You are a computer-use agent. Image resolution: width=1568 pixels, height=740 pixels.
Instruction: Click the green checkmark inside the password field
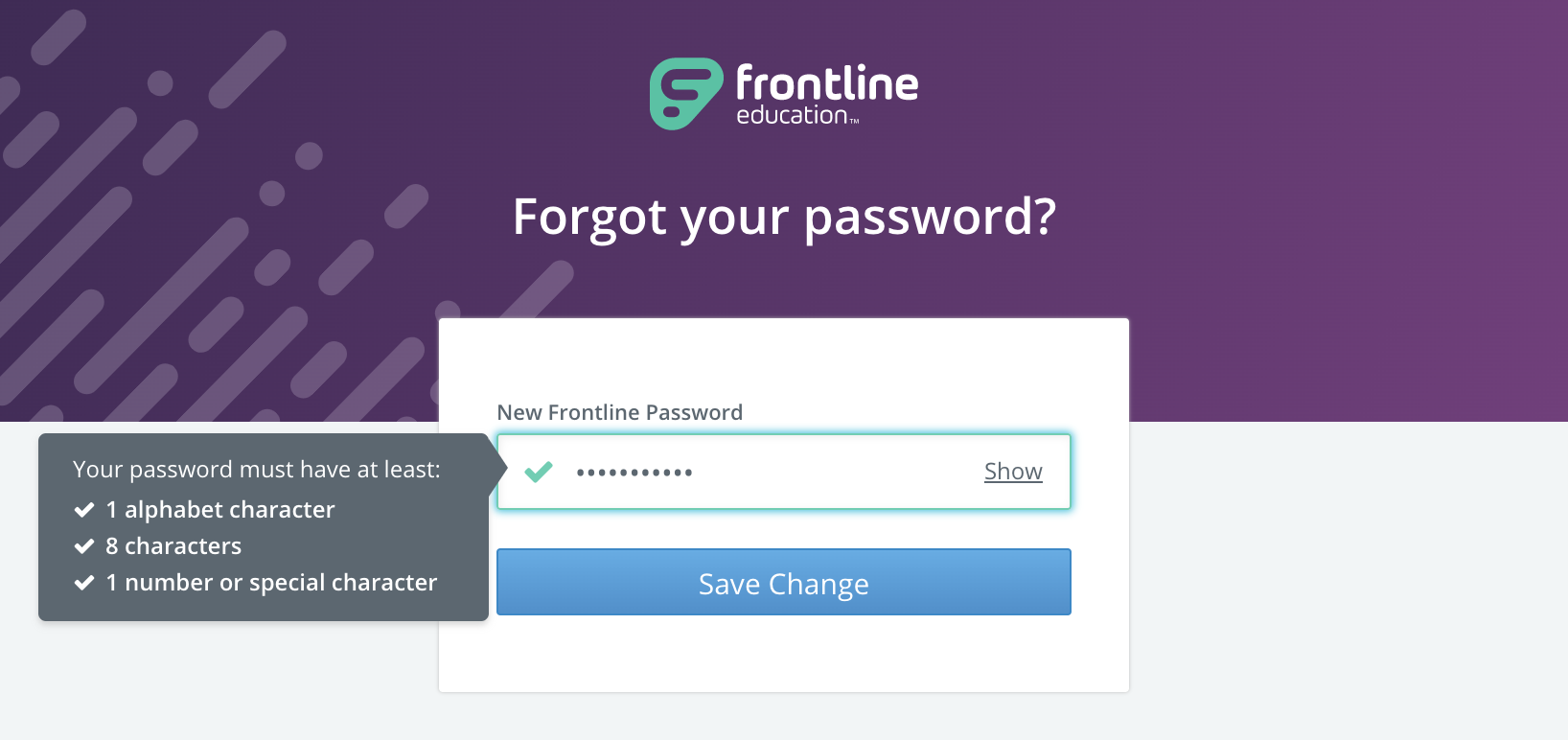click(539, 472)
